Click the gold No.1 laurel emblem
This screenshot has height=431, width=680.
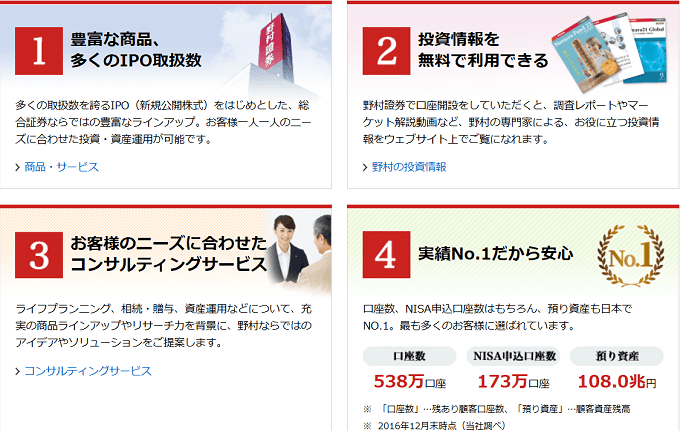click(x=631, y=256)
